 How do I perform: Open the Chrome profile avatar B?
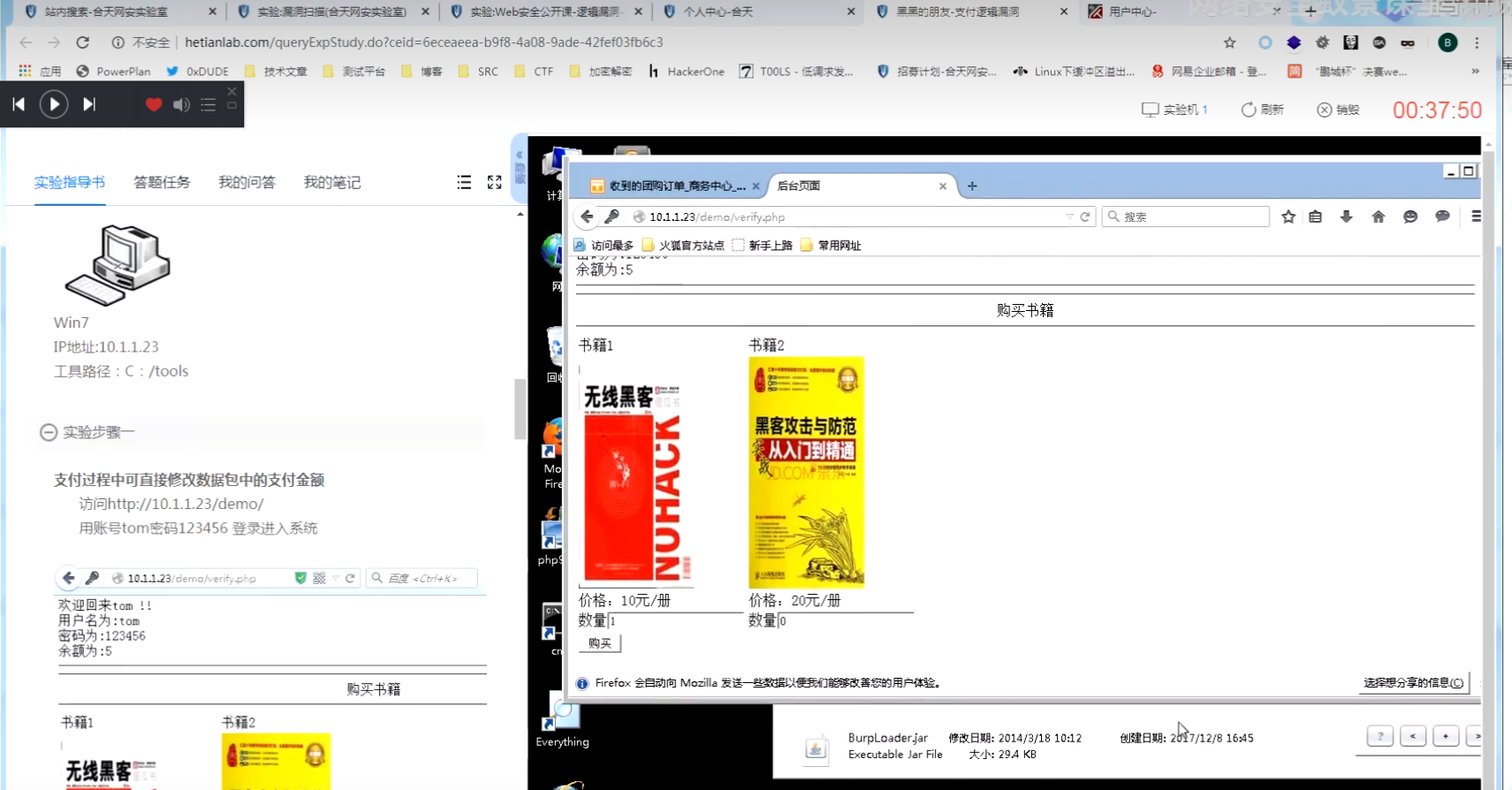click(1447, 42)
